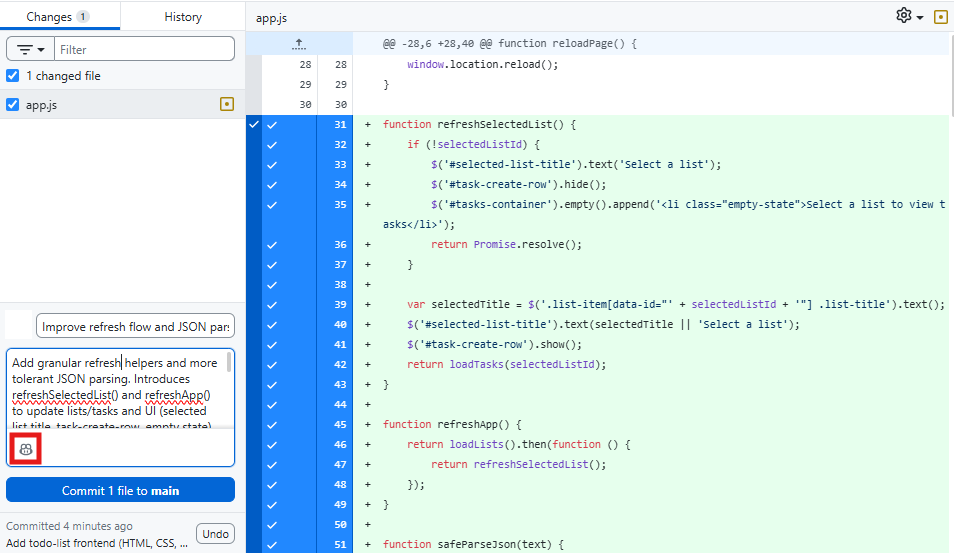Open the filter options dropdown

point(30,49)
